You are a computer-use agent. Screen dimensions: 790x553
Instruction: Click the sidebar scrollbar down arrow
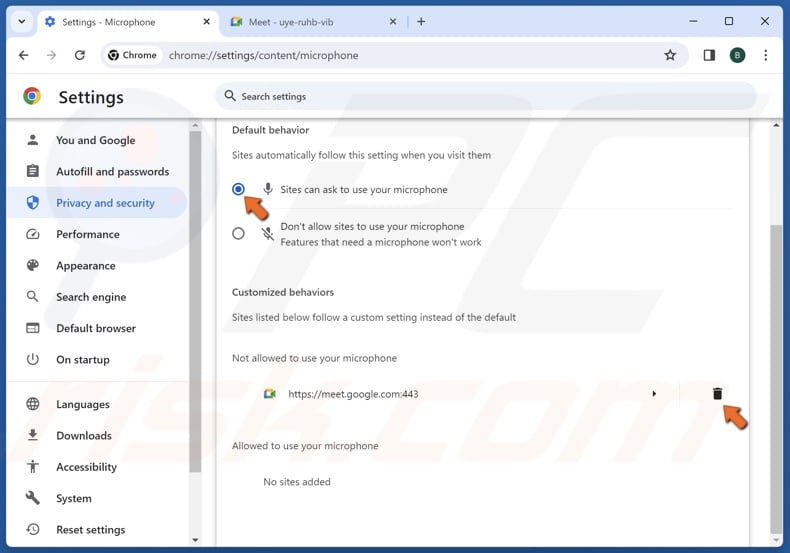[195, 540]
